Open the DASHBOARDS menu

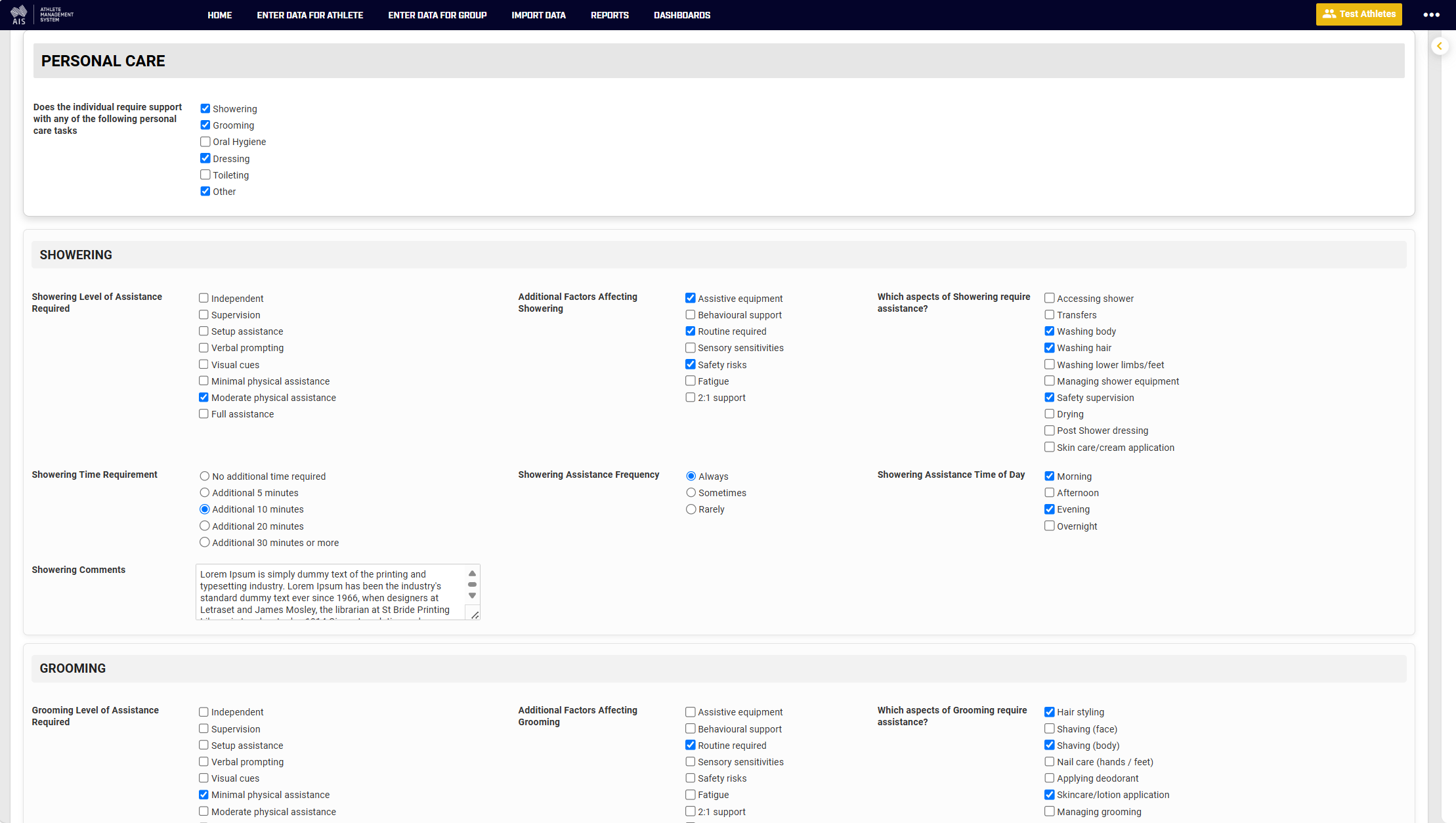[x=682, y=15]
